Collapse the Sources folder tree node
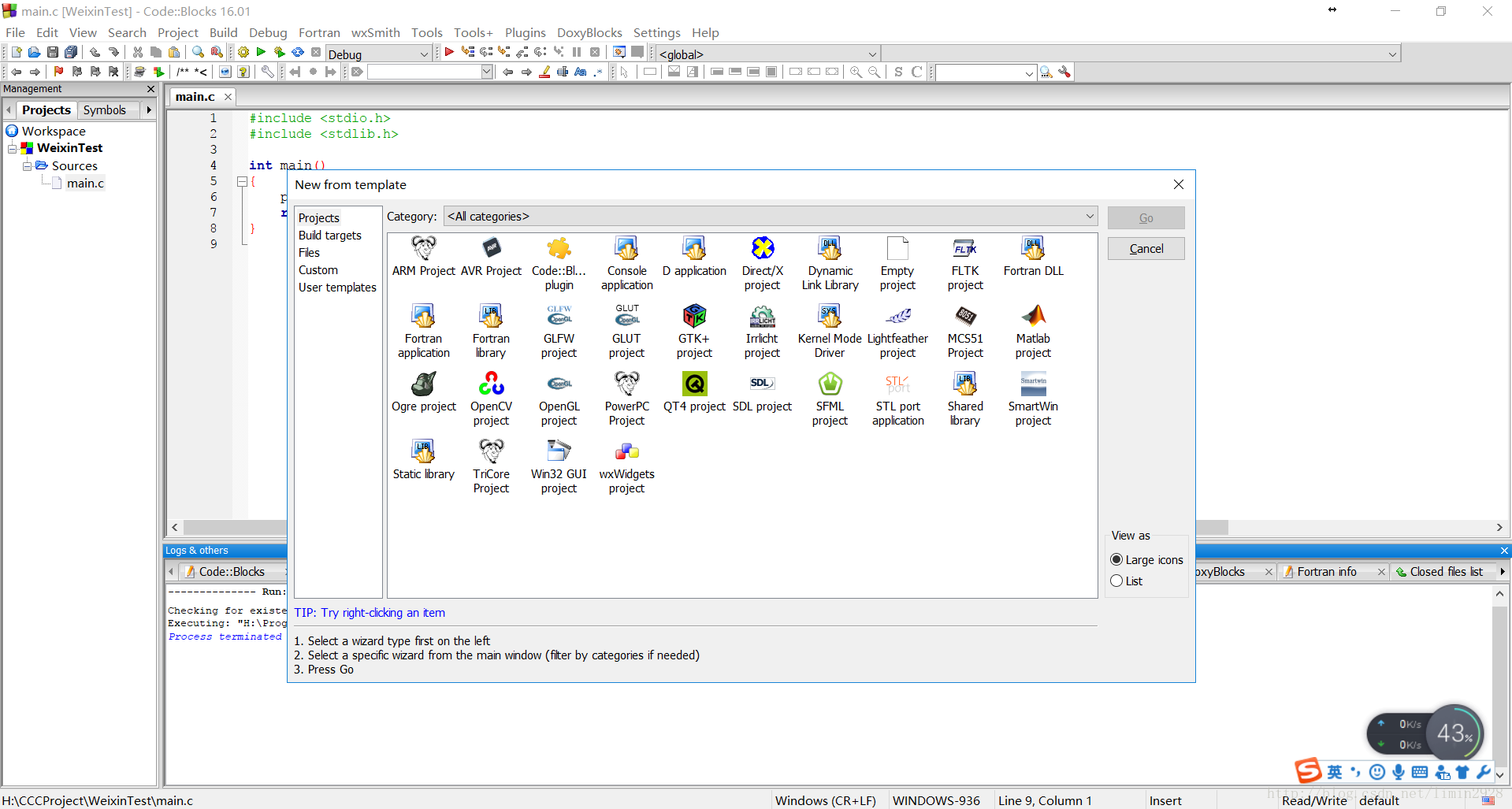1512x809 pixels. 28,166
